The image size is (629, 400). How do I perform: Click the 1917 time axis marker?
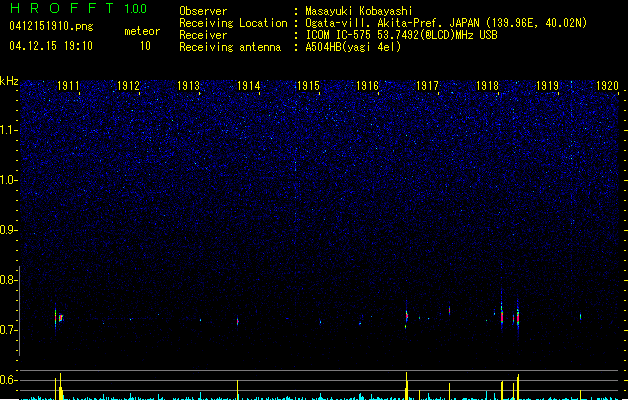428,86
